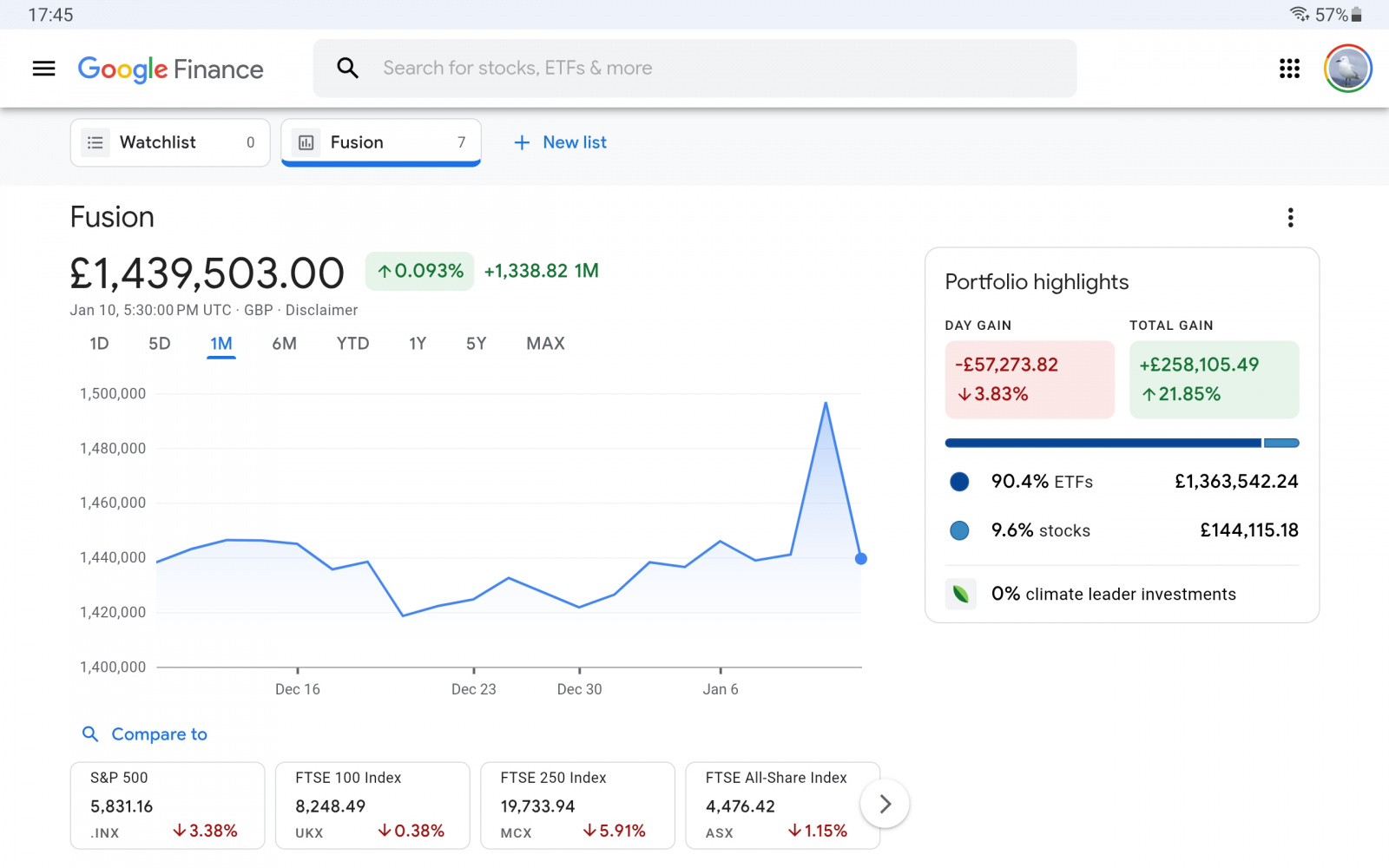Click the dark blue ETFs legend dot
The height and width of the screenshot is (868, 1389).
click(959, 482)
